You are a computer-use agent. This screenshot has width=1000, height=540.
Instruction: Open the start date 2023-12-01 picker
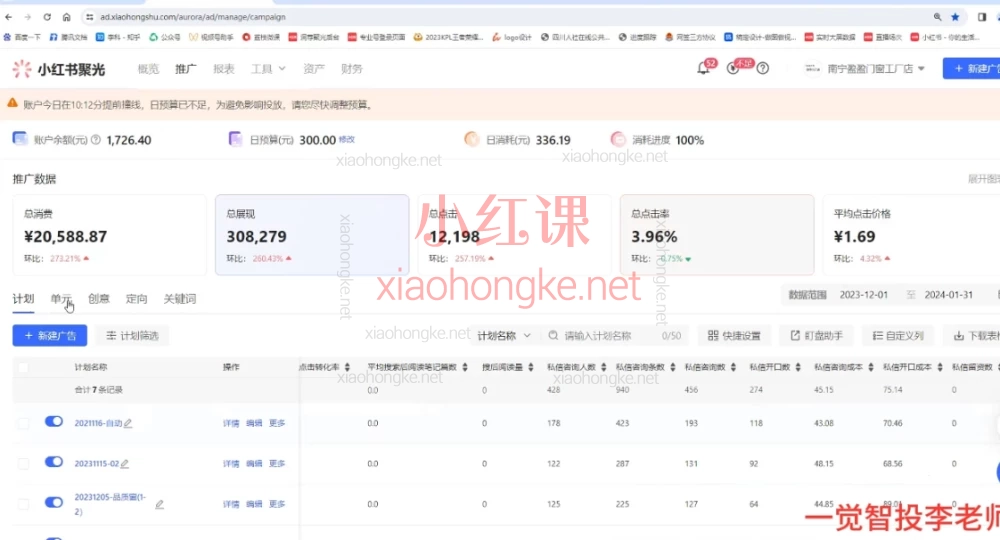864,295
